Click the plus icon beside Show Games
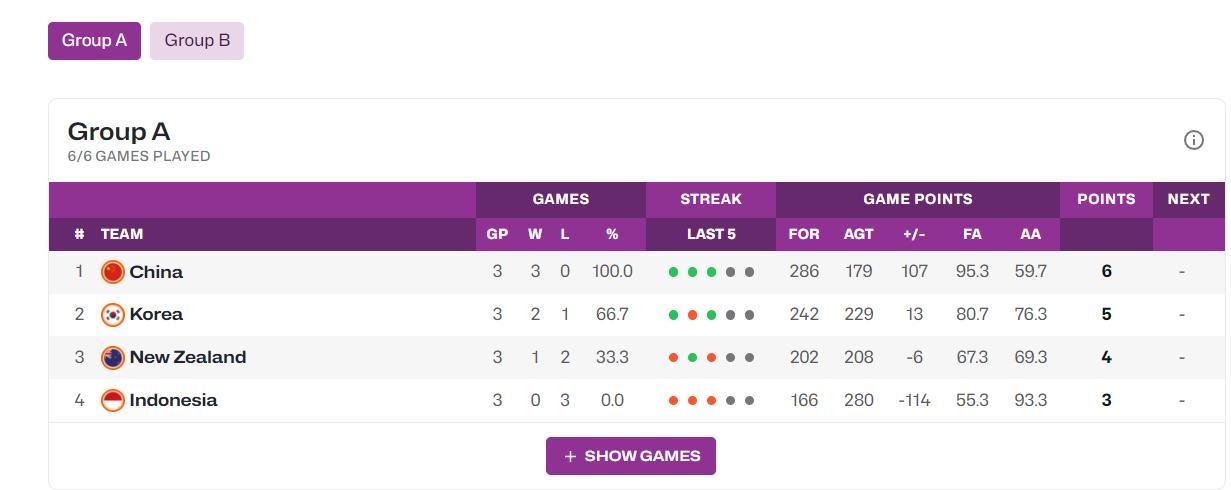Viewport: 1231px width, 490px height. tap(570, 456)
